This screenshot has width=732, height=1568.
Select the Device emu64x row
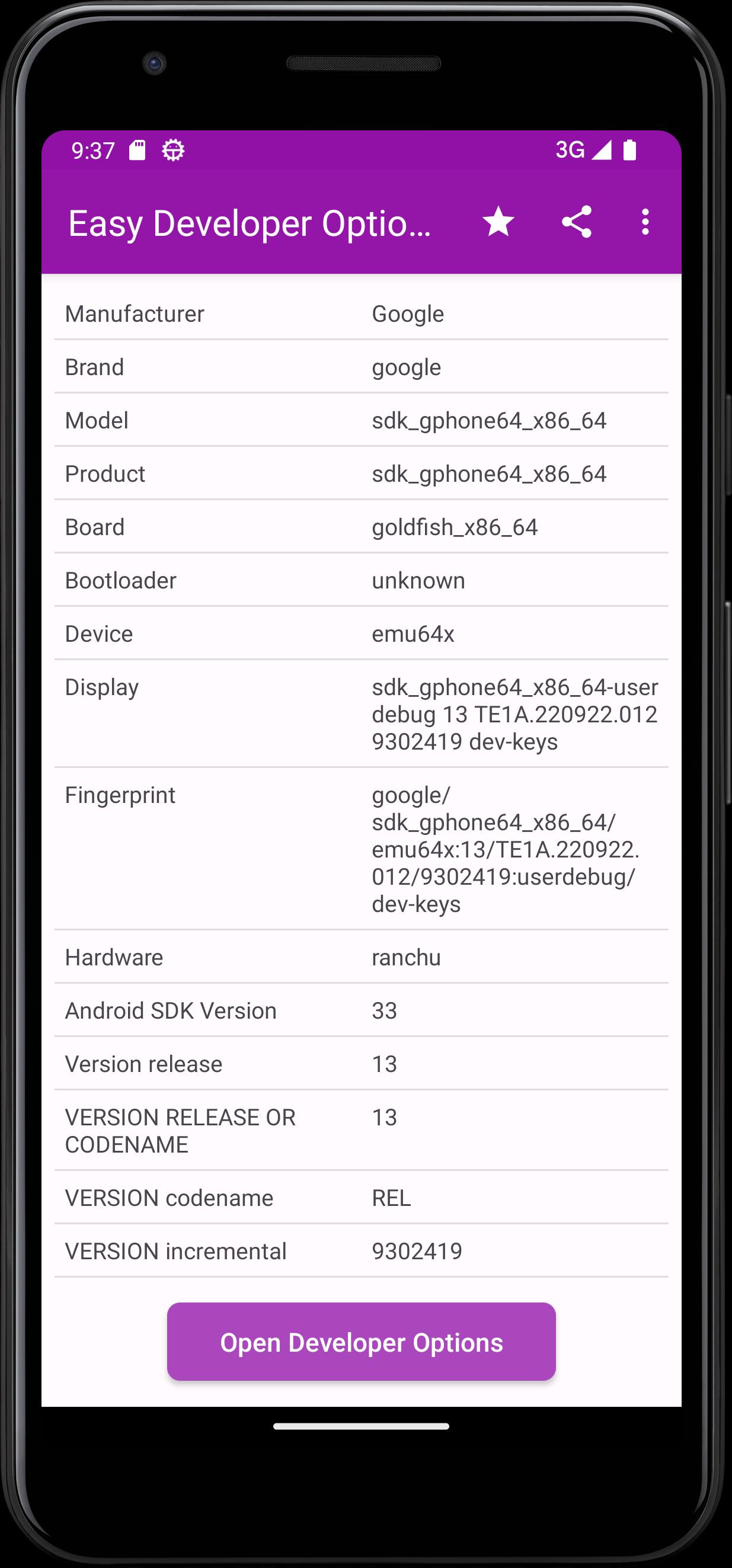[361, 633]
